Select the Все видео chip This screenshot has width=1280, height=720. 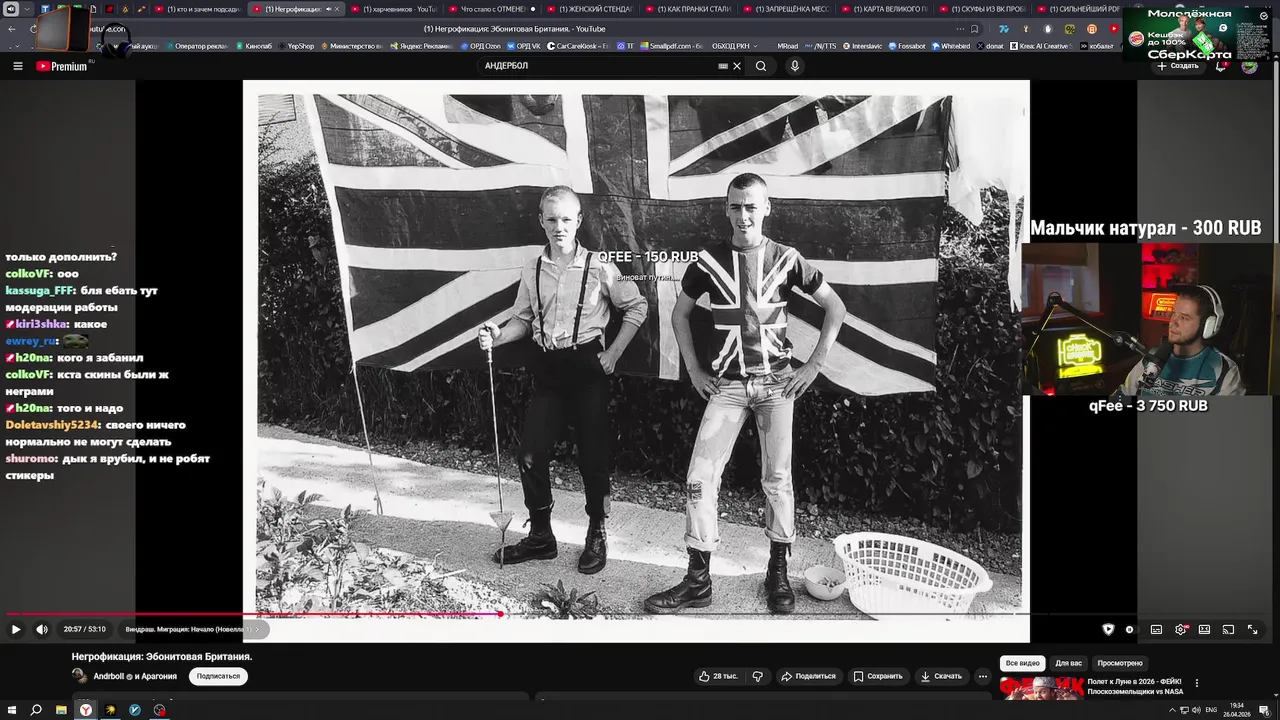pyautogui.click(x=1023, y=663)
